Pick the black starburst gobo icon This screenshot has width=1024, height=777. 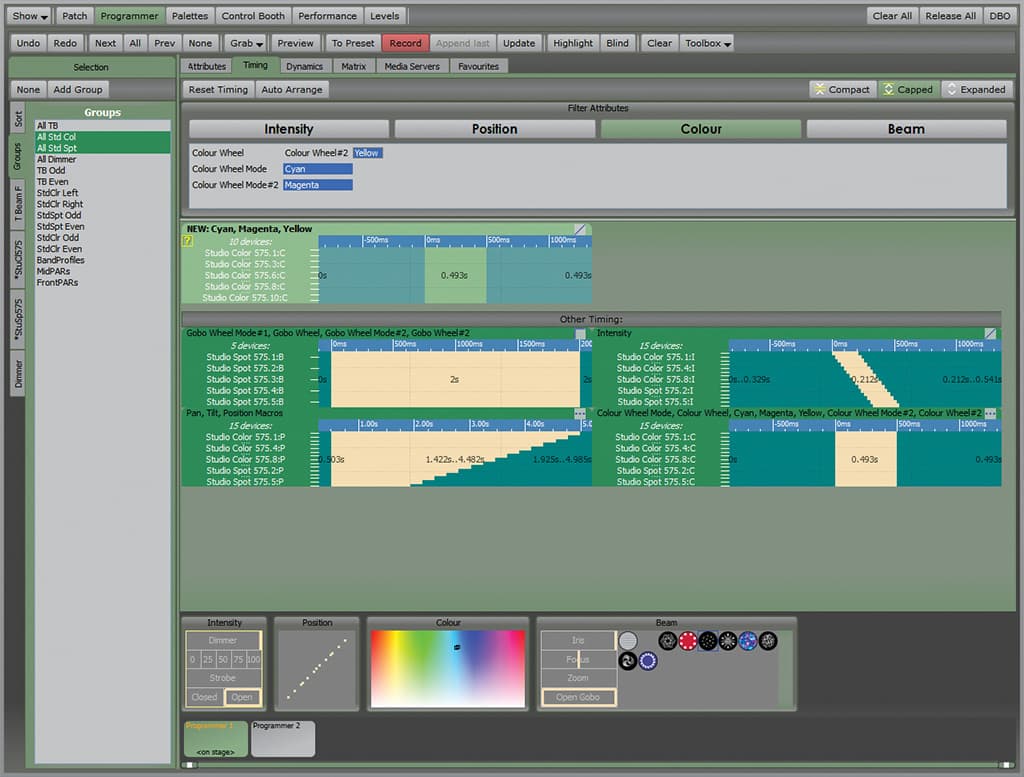pyautogui.click(x=728, y=641)
